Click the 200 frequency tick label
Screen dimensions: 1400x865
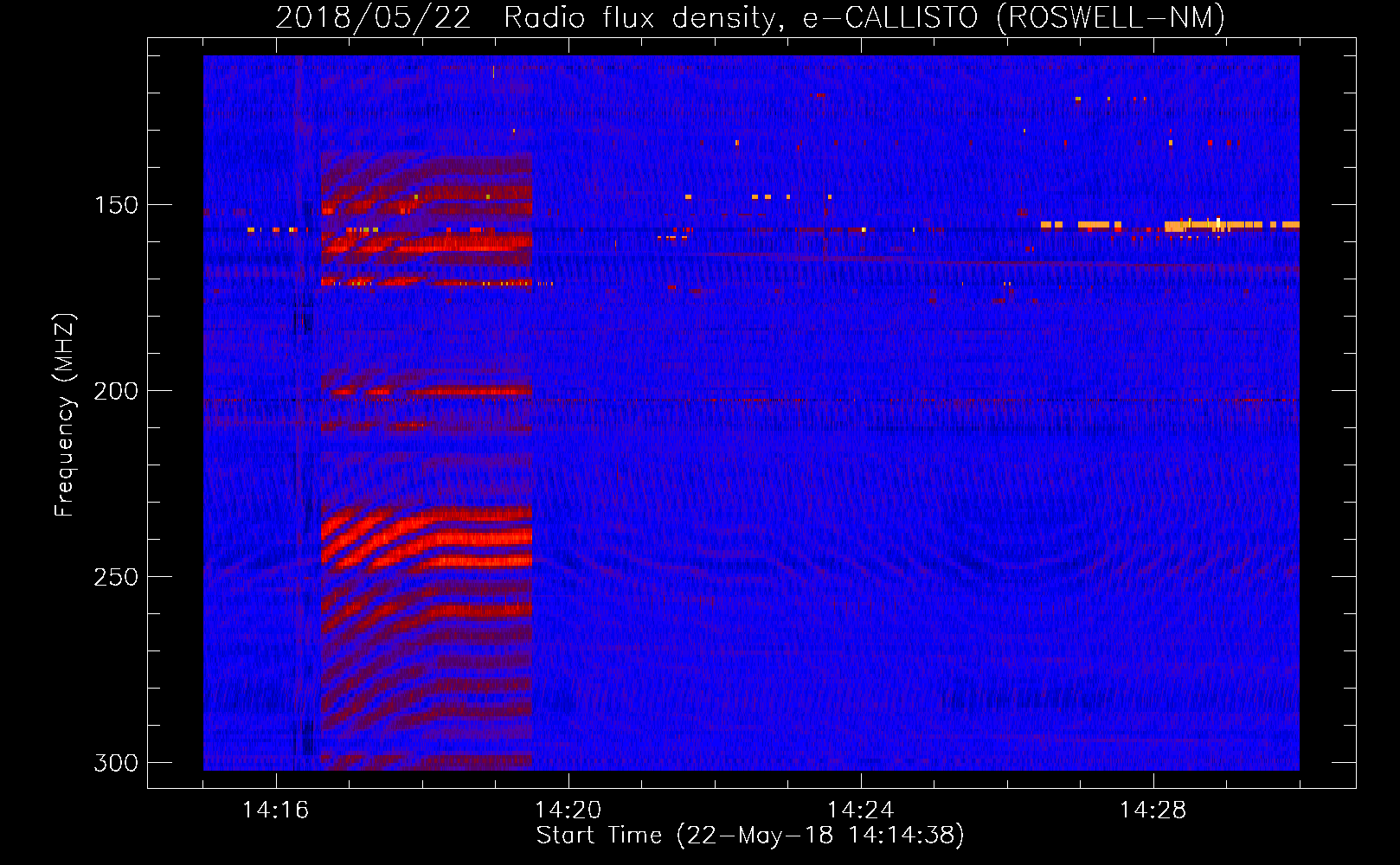click(116, 391)
